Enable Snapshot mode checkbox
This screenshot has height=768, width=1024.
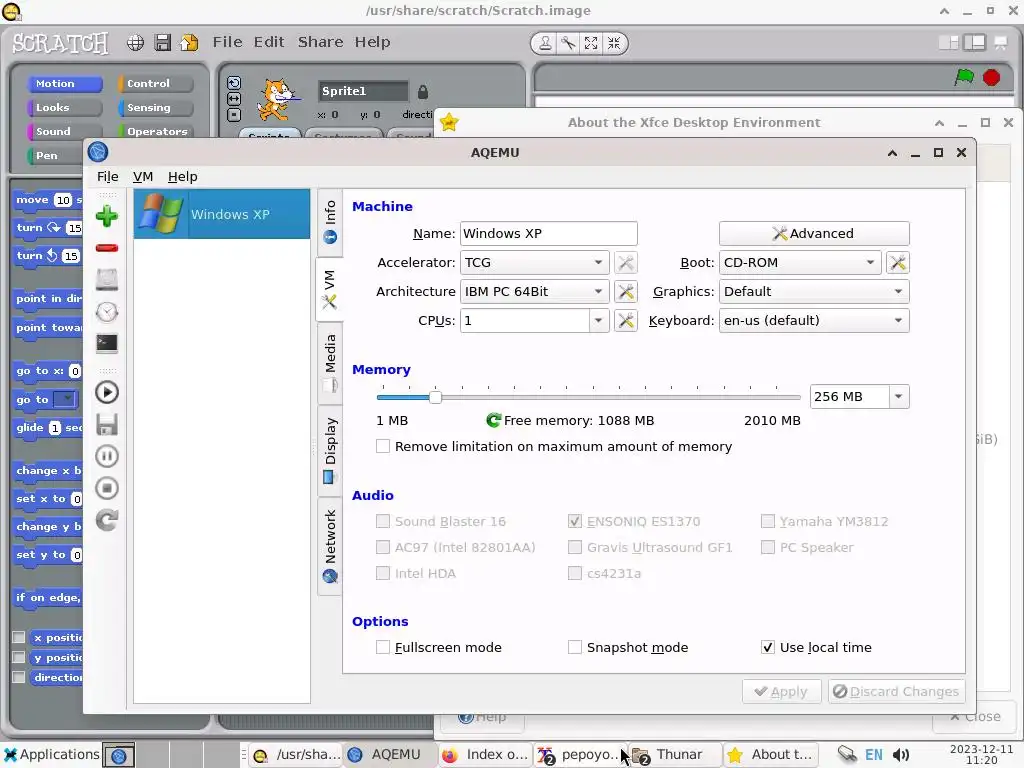tap(575, 647)
